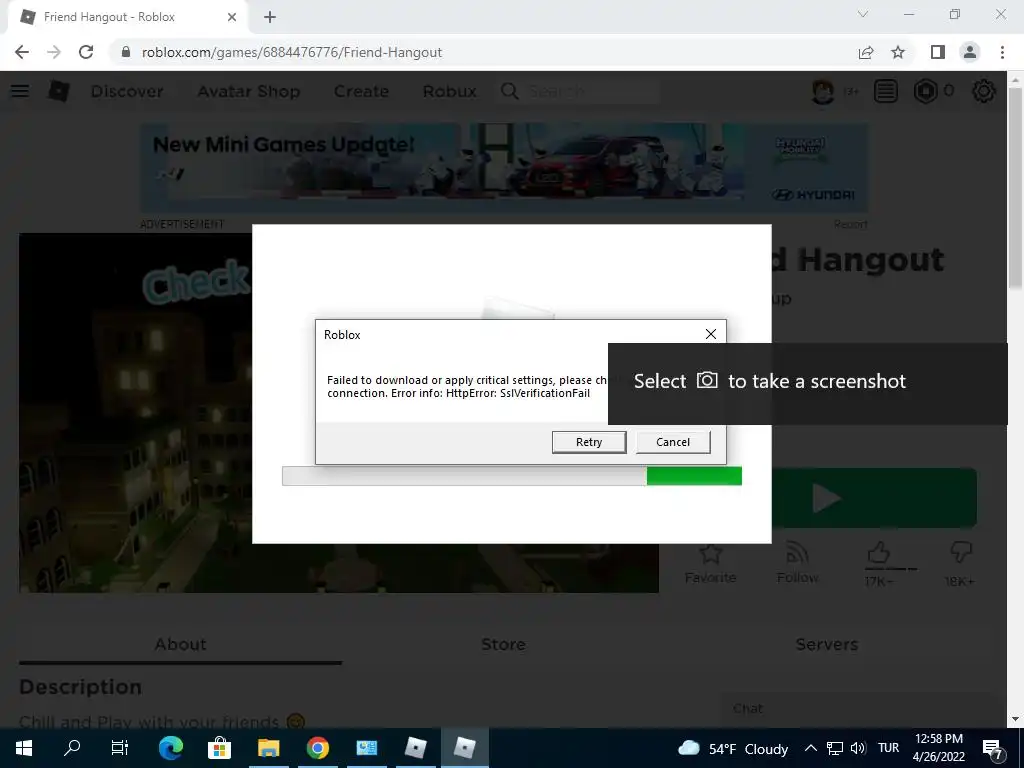Click the ad Report link
Viewport: 1024px width, 768px height.
click(x=850, y=225)
